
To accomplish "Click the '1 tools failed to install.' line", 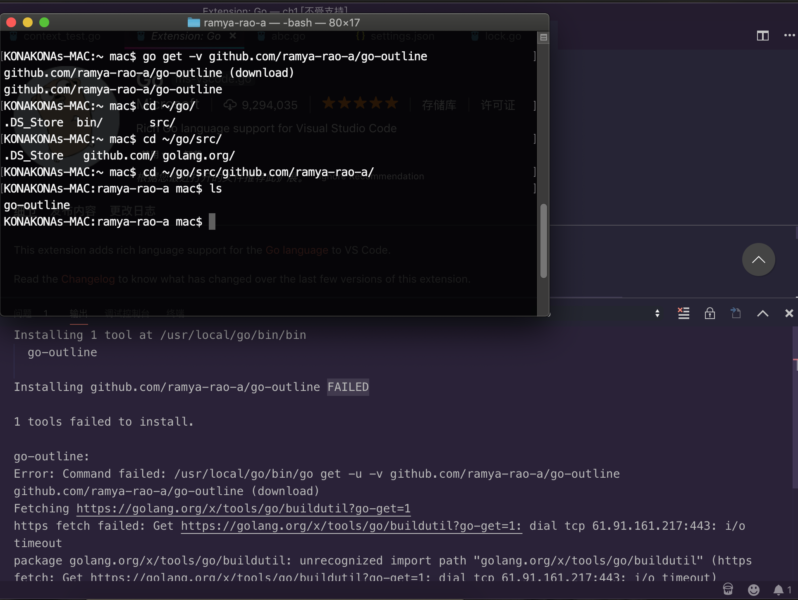I will [x=104, y=421].
